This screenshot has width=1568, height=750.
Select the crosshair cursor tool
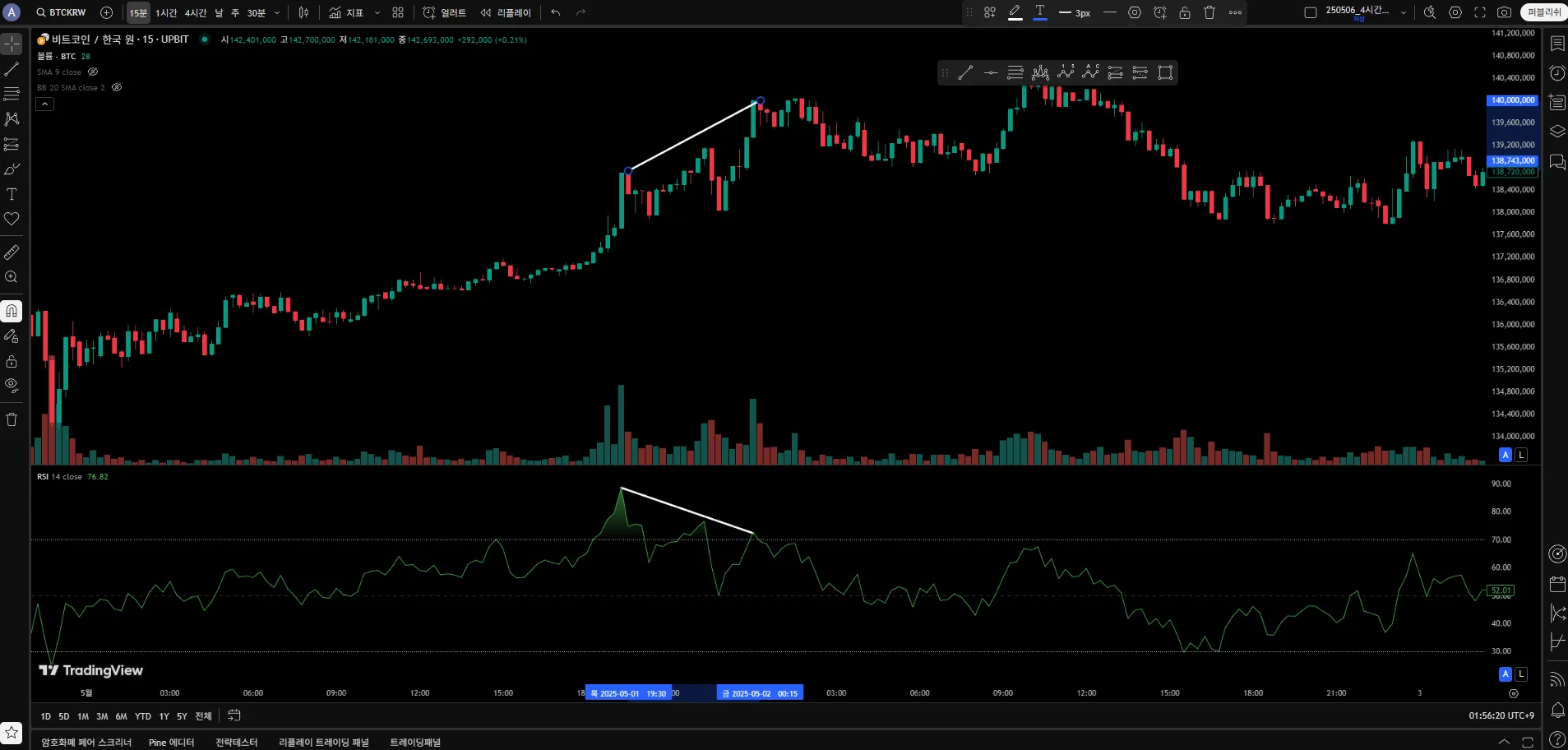tap(12, 44)
